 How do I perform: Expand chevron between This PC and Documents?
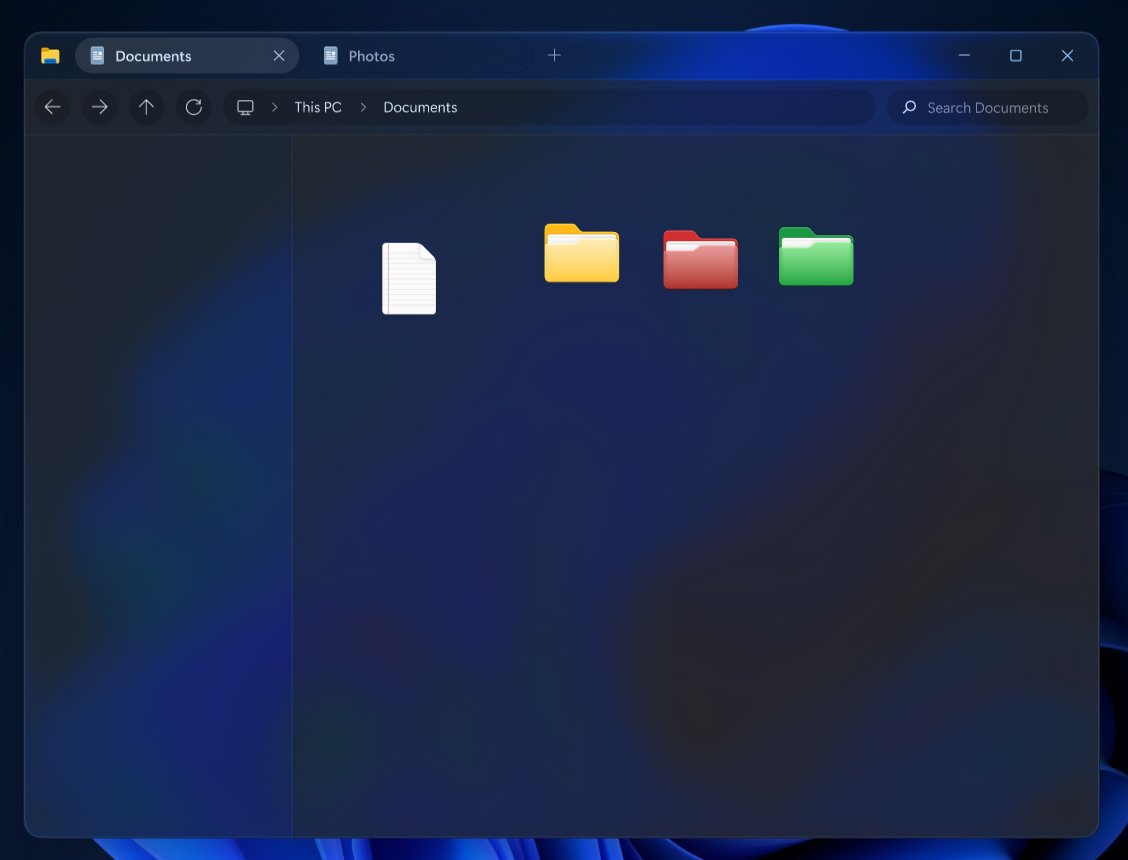tap(363, 107)
